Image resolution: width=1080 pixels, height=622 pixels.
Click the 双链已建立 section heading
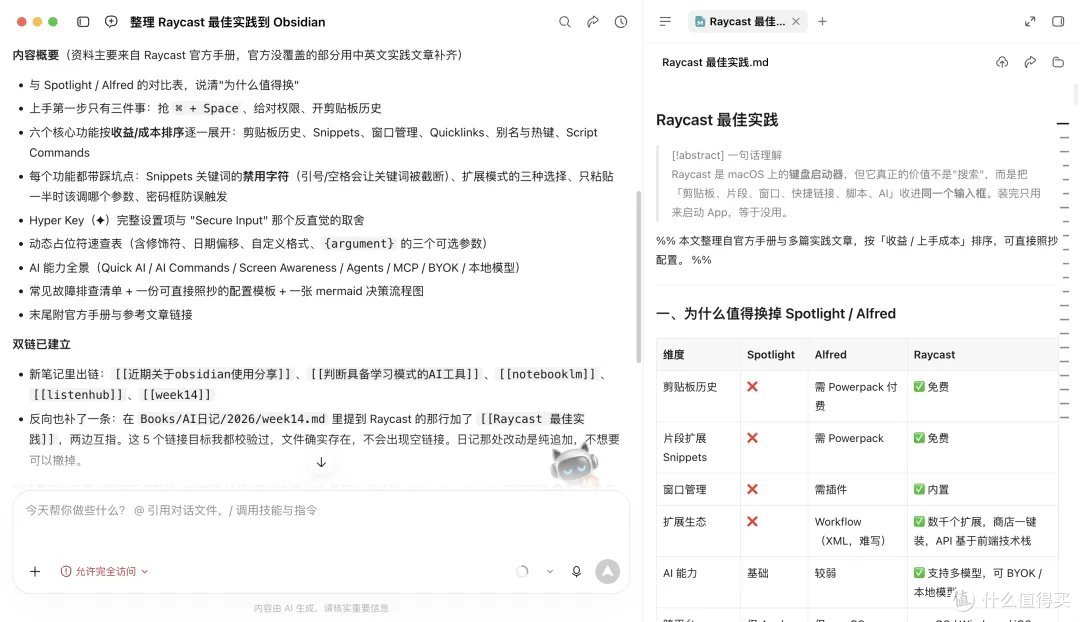(x=41, y=344)
